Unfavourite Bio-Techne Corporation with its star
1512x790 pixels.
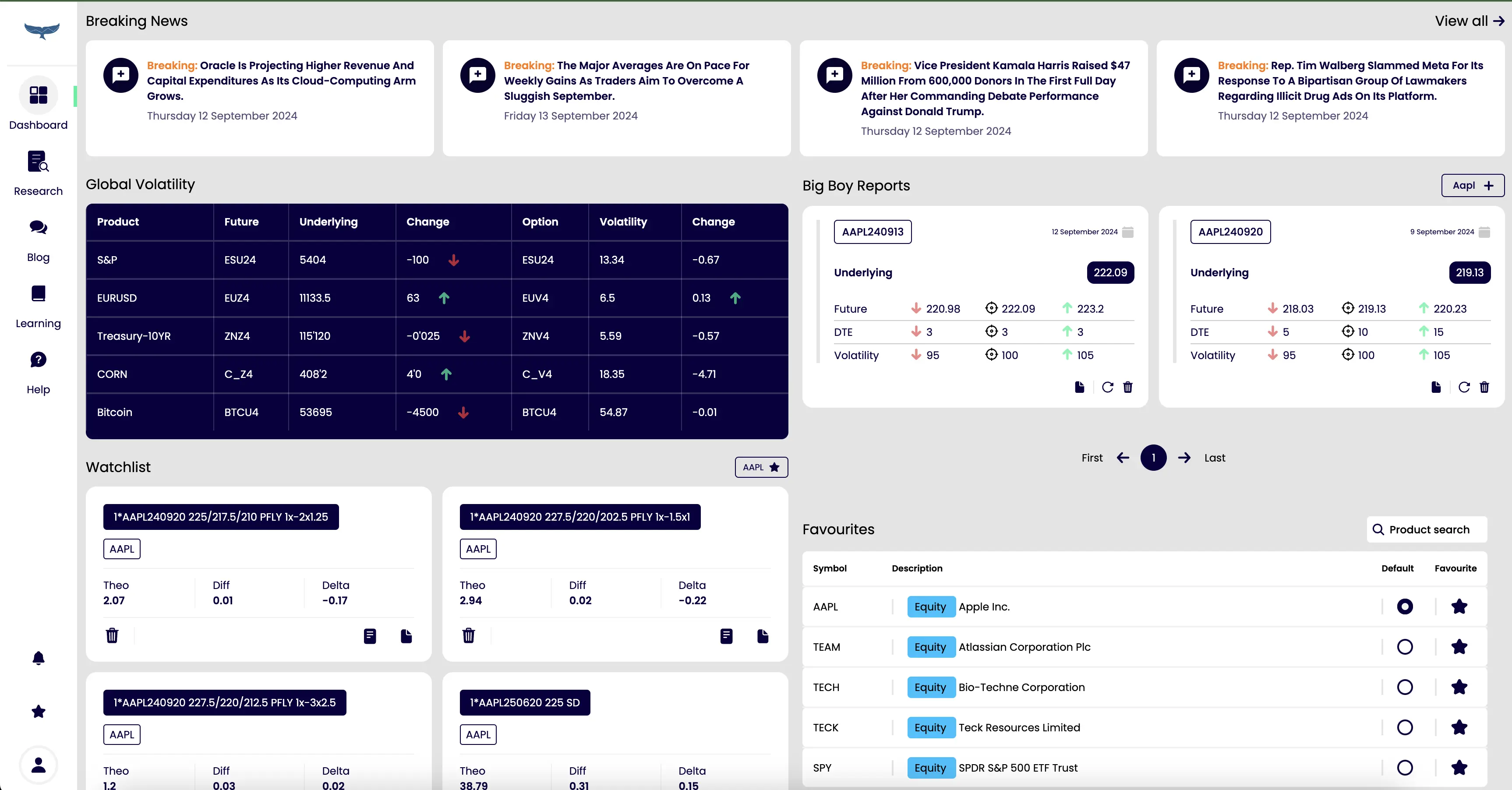1459,687
